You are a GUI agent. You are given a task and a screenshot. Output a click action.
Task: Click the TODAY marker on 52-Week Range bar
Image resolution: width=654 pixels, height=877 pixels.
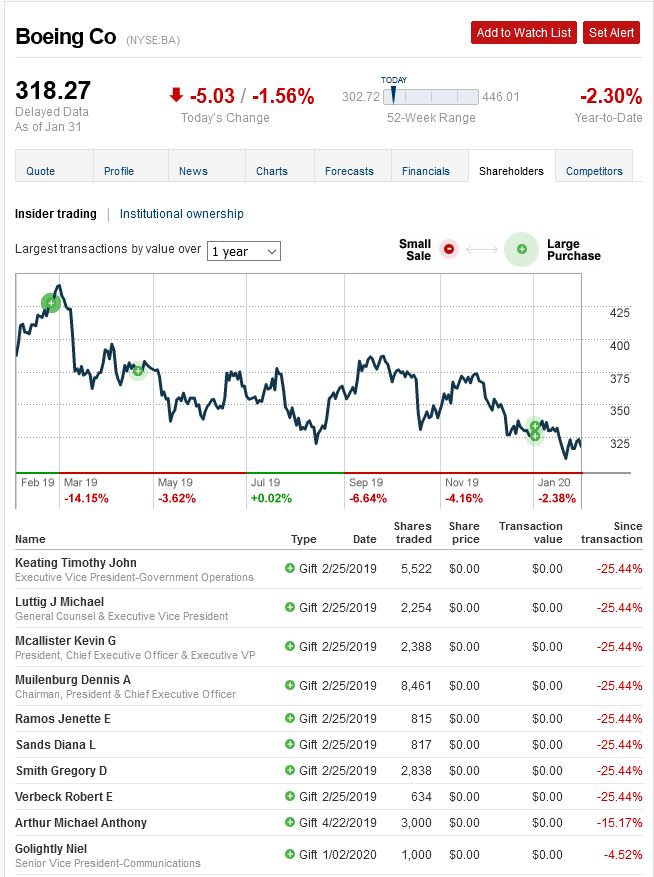point(393,95)
